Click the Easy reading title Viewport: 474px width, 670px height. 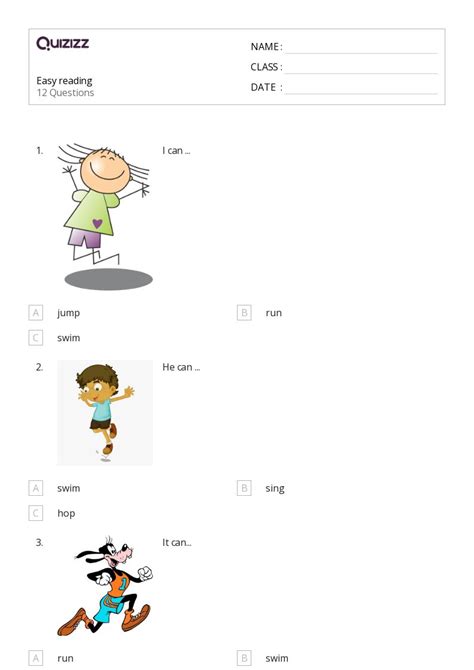pos(64,81)
